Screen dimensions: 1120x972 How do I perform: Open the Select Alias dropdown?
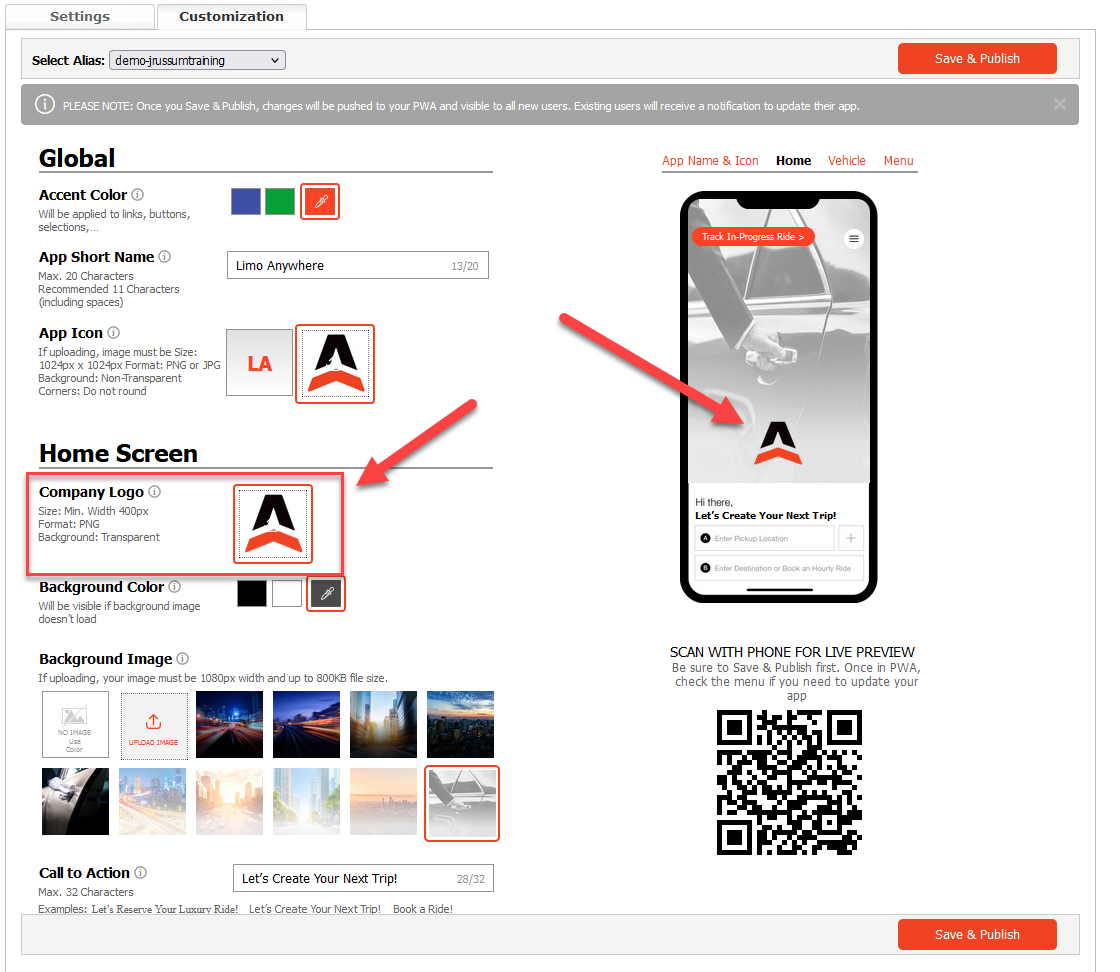[x=197, y=61]
